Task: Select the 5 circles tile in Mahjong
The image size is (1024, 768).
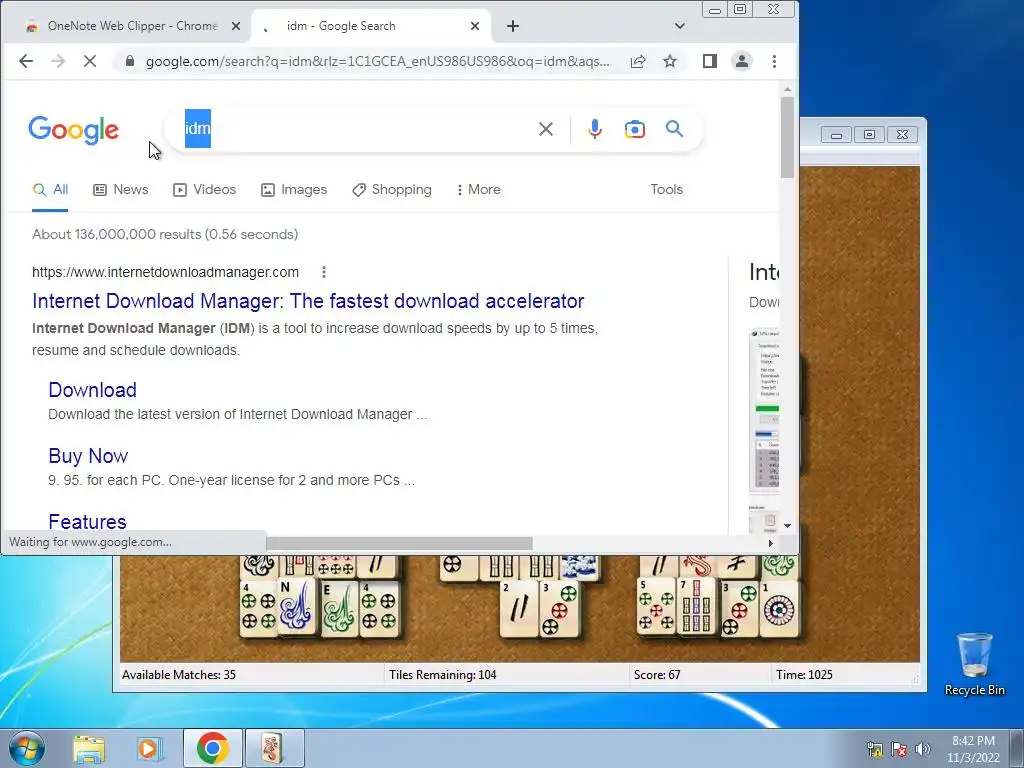Action: pos(656,606)
